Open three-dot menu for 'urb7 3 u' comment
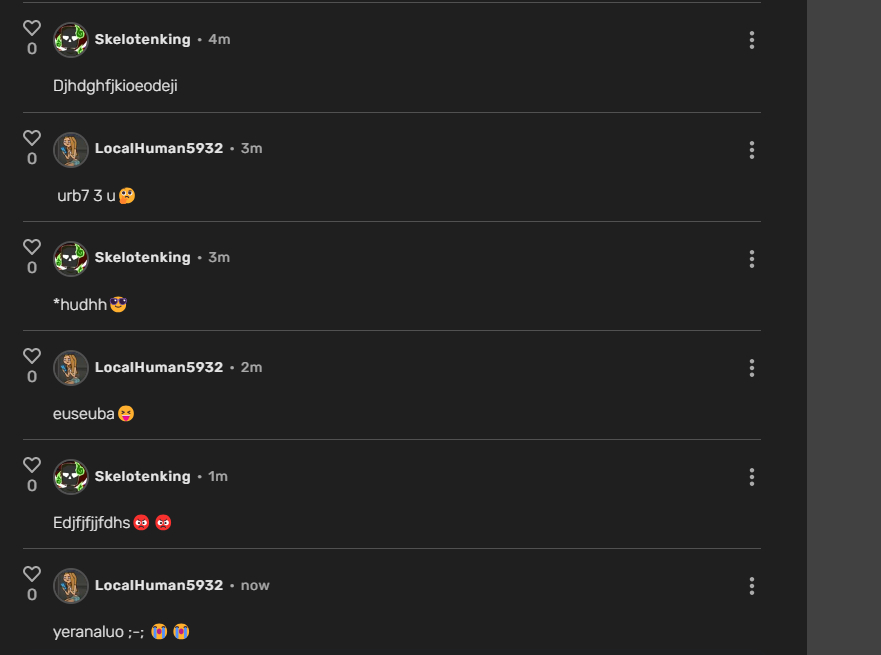This screenshot has height=655, width=881. [752, 150]
